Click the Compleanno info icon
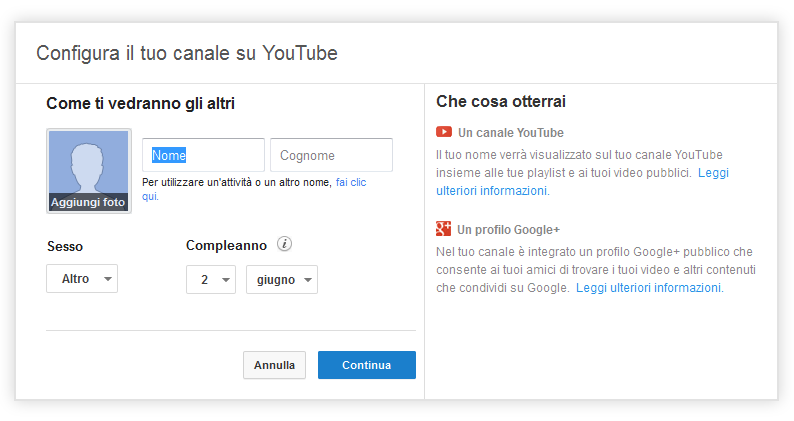 [x=284, y=244]
